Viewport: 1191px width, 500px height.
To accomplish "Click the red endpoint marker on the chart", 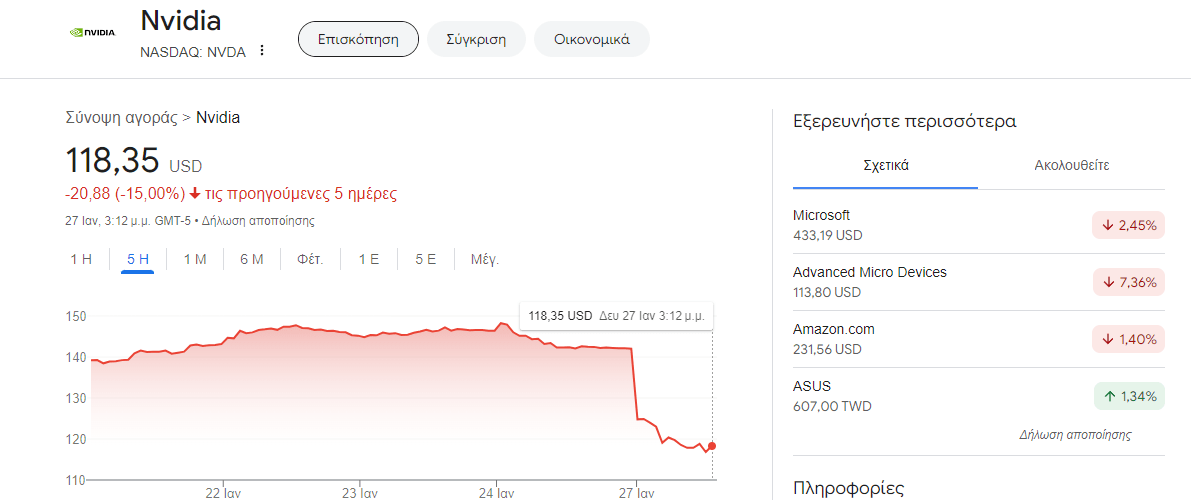I will pyautogui.click(x=712, y=446).
